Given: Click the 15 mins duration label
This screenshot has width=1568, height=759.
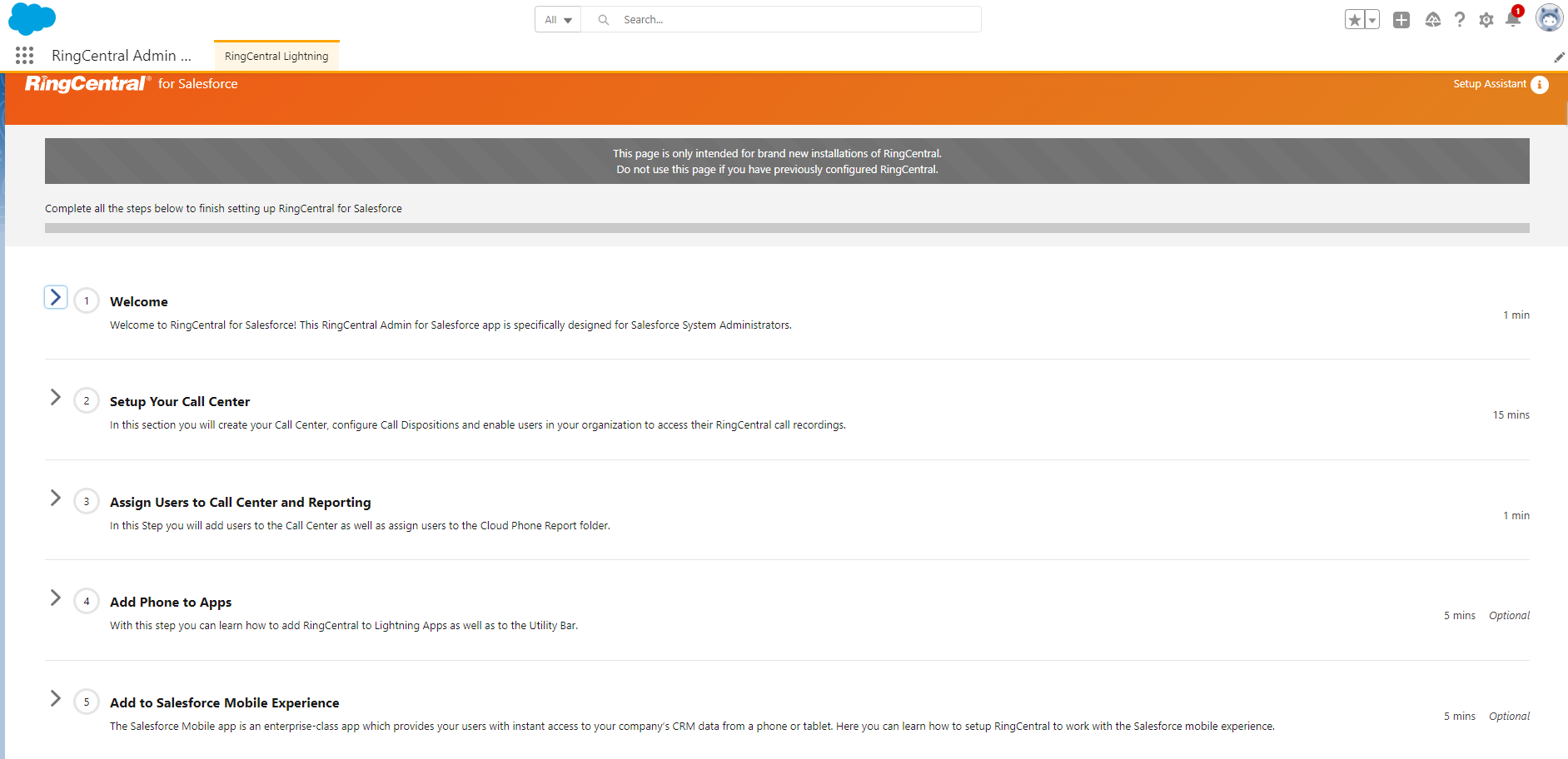Looking at the screenshot, I should coord(1511,415).
